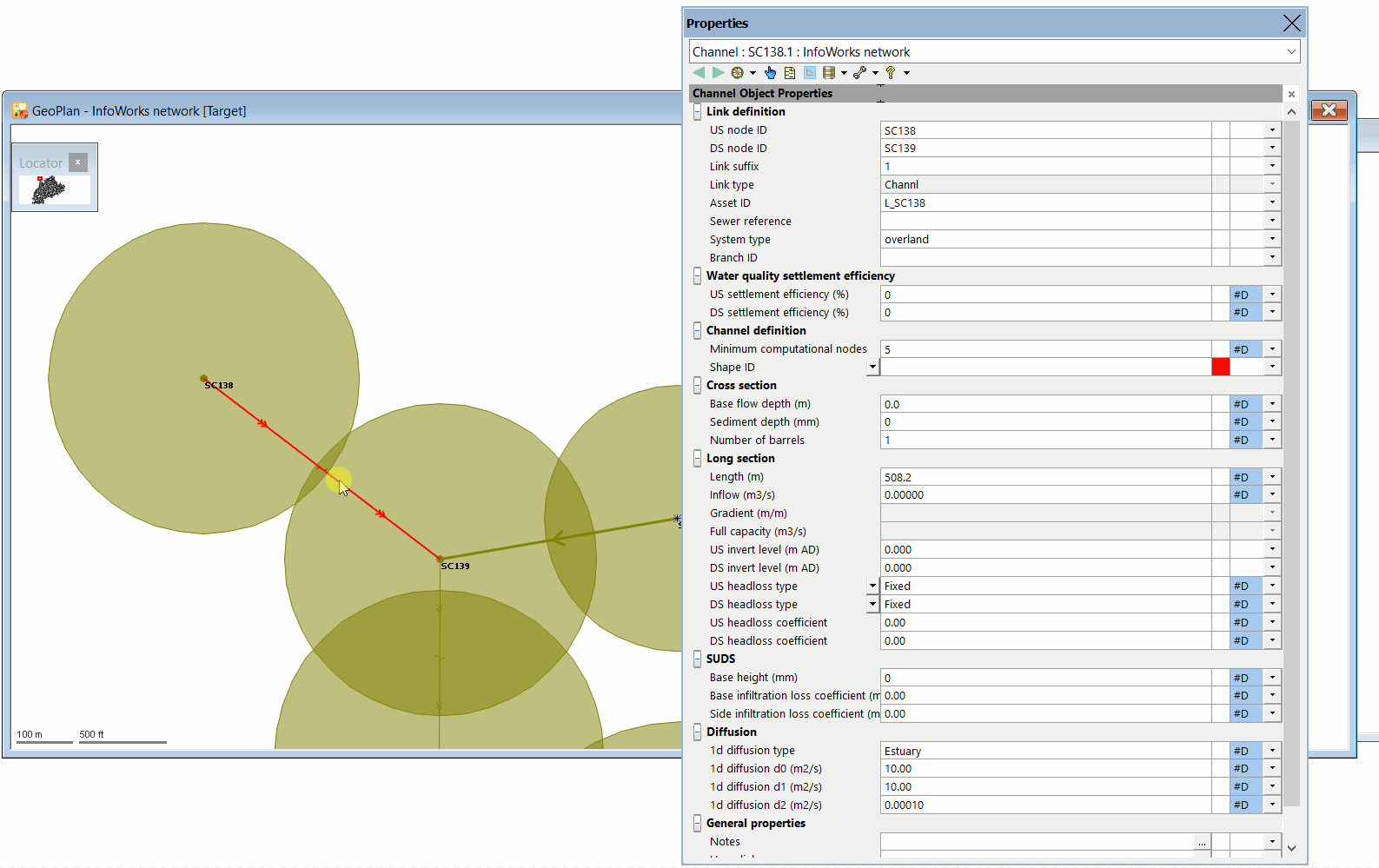Close the Locator mini-map panel
Image resolution: width=1379 pixels, height=868 pixels.
[78, 162]
